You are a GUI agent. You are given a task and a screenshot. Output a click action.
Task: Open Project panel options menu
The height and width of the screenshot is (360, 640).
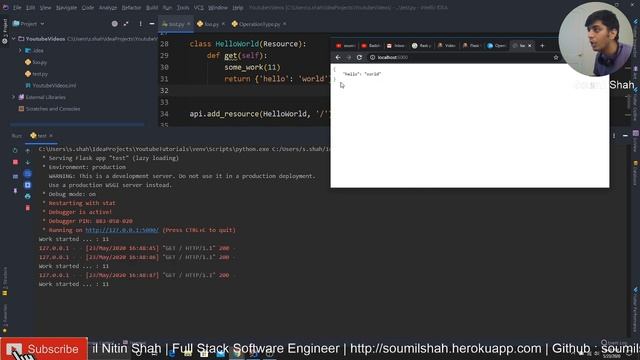140,24
